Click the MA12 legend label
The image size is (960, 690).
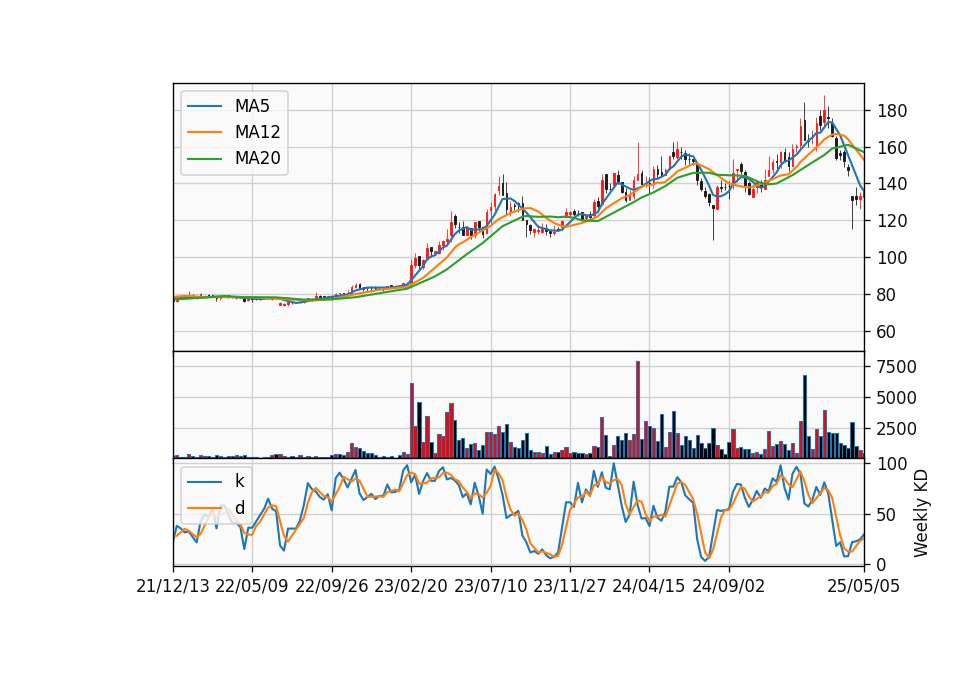[257, 132]
